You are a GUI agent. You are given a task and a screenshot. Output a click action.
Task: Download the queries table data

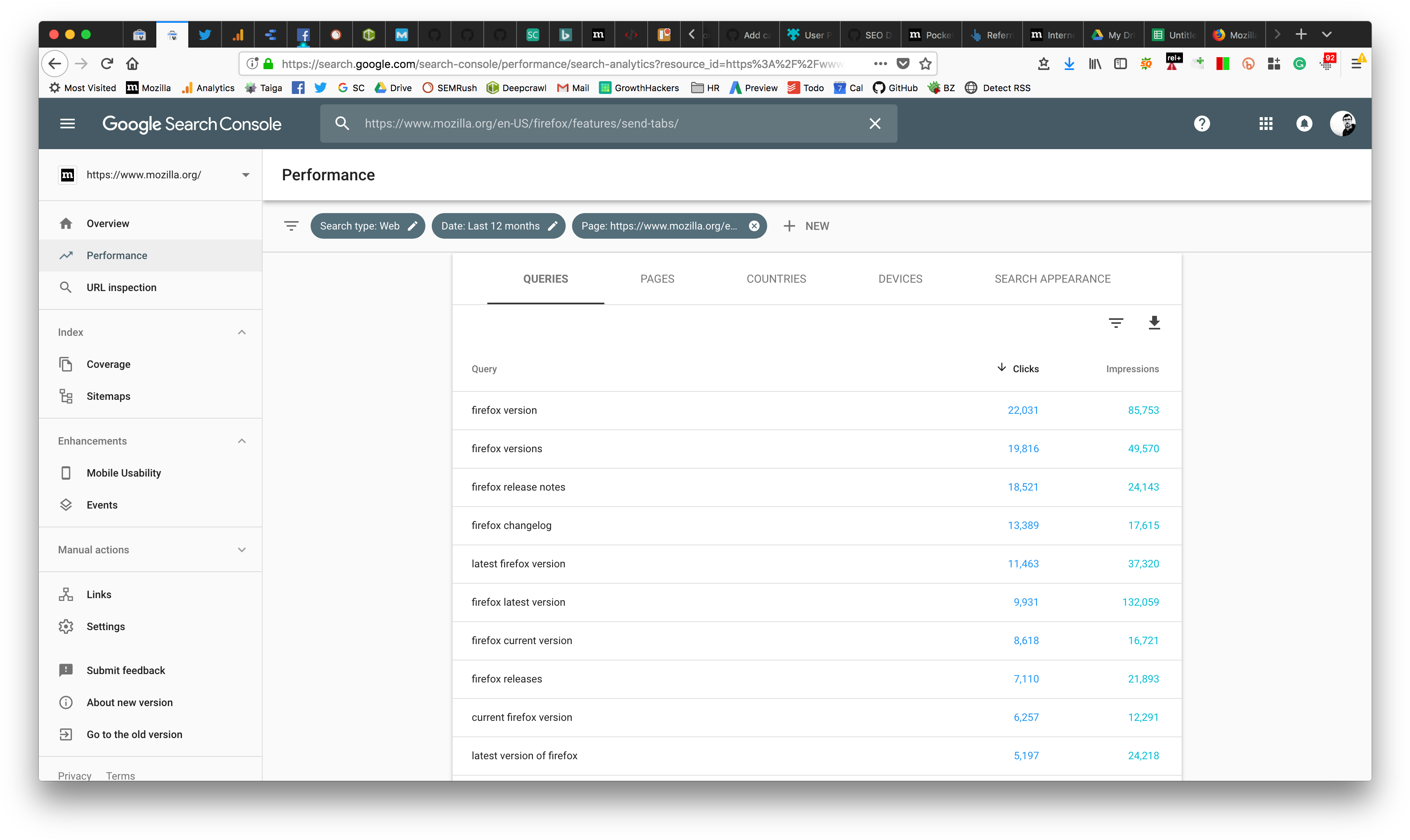click(x=1154, y=323)
